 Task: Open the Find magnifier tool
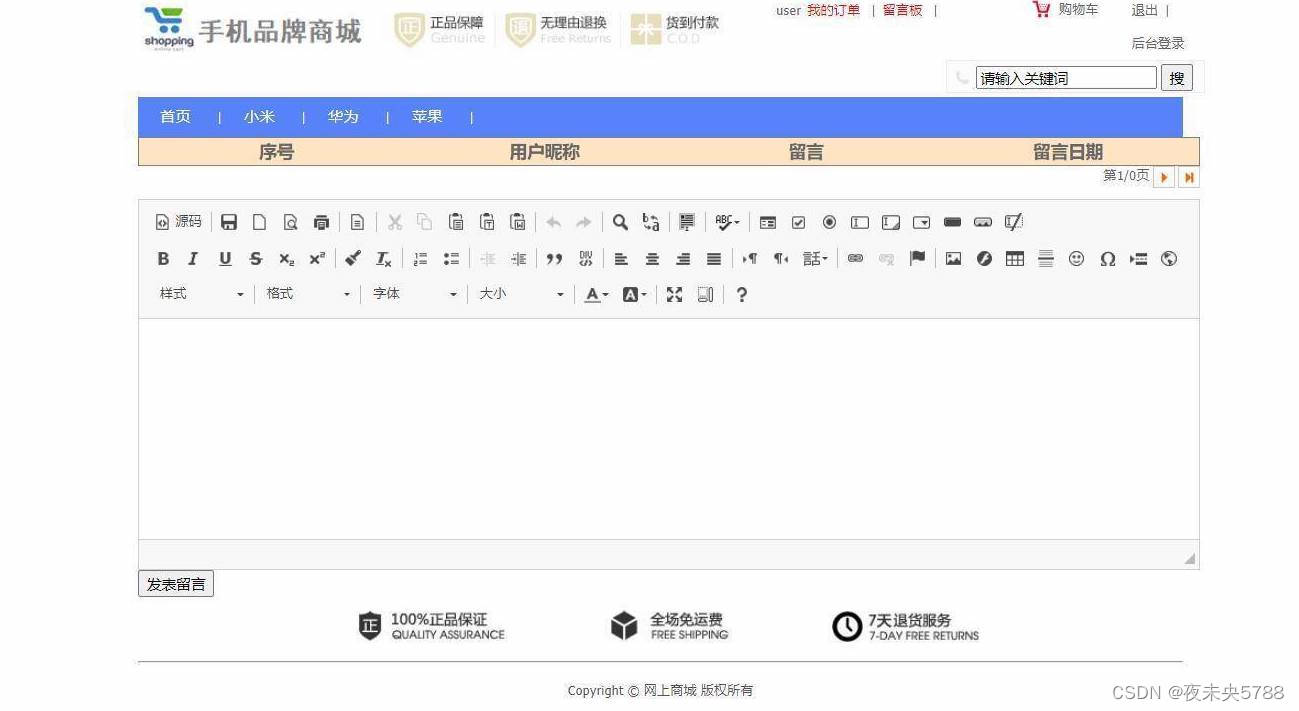620,222
